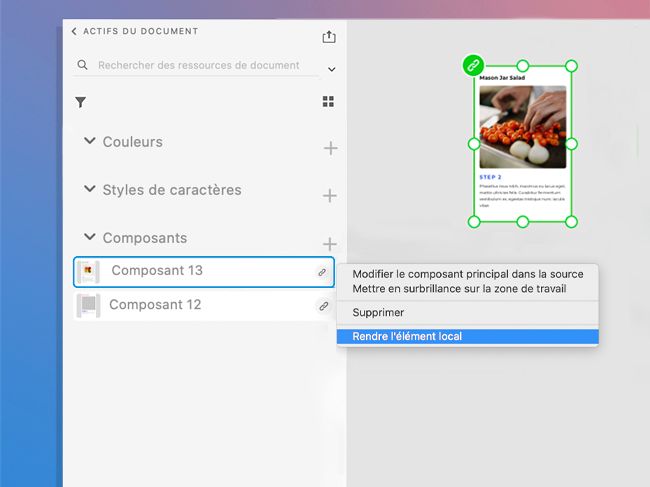This screenshot has height=487, width=650.
Task: Click the Mason Jar Salad title on canvas
Action: pos(502,78)
